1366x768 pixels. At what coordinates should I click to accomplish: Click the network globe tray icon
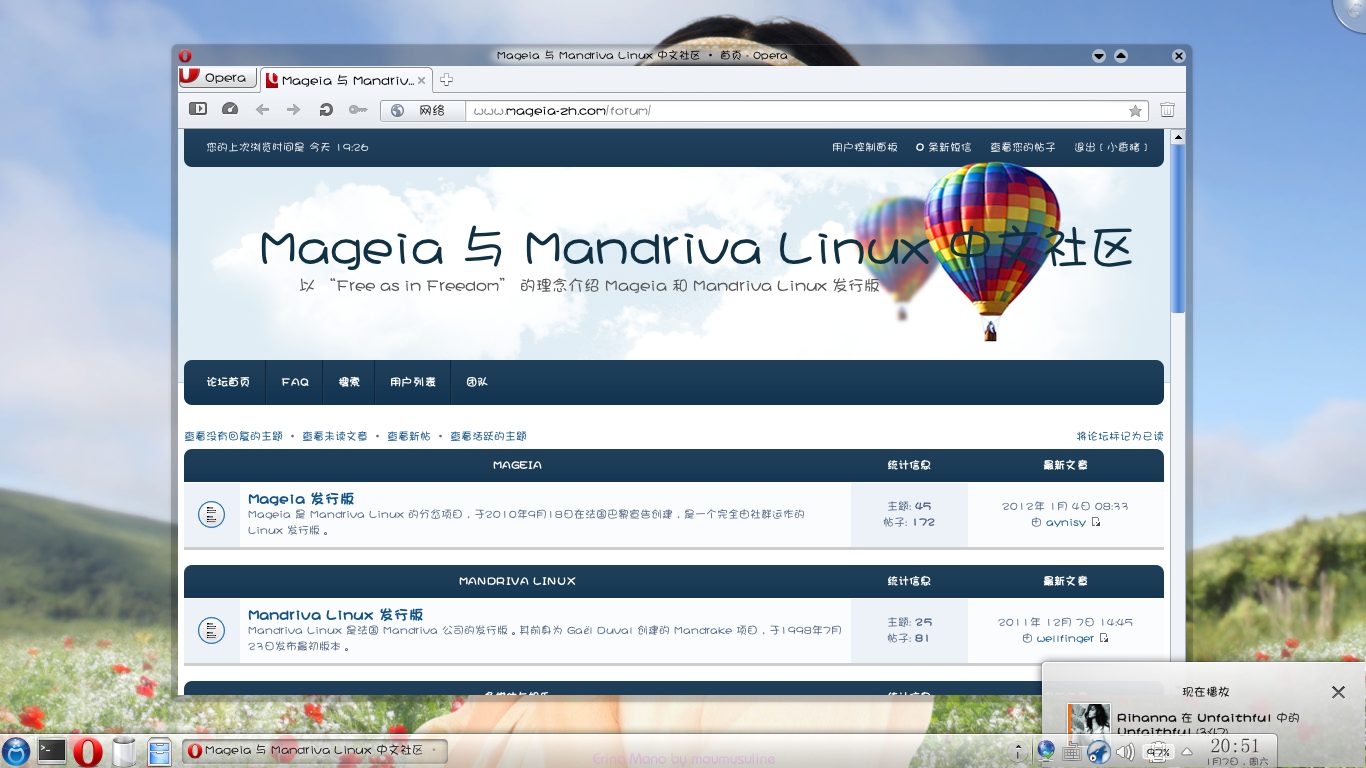pos(1046,751)
